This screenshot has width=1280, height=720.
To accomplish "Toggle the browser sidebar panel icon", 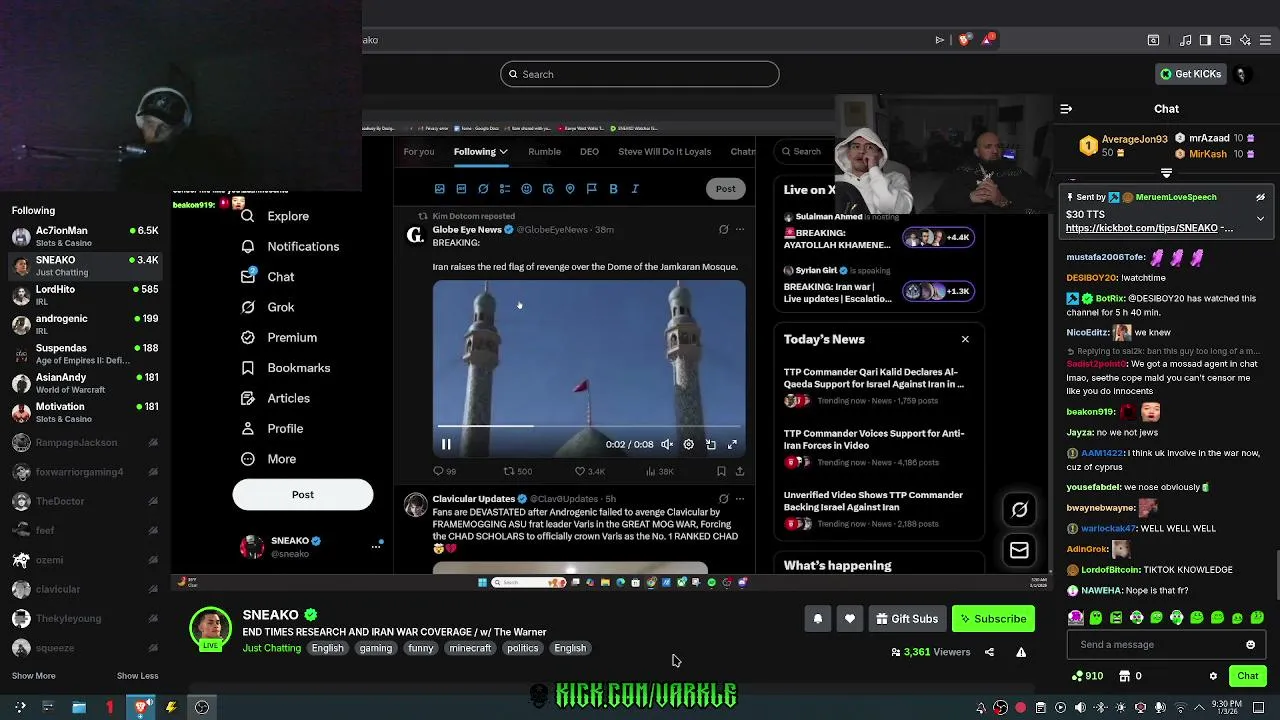I will coord(1205,40).
